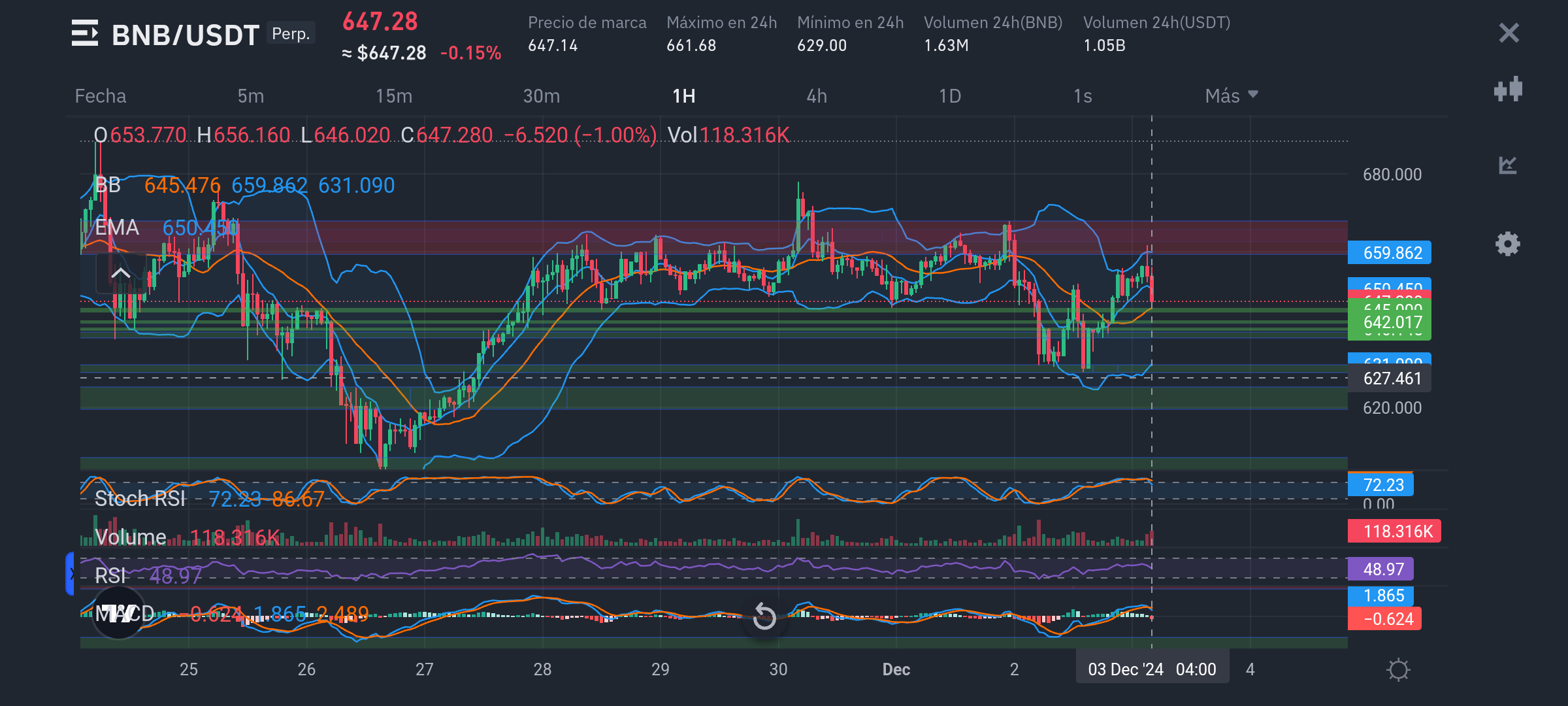
Task: Click the sun-shaped icon beside the date axis
Action: [x=1398, y=670]
